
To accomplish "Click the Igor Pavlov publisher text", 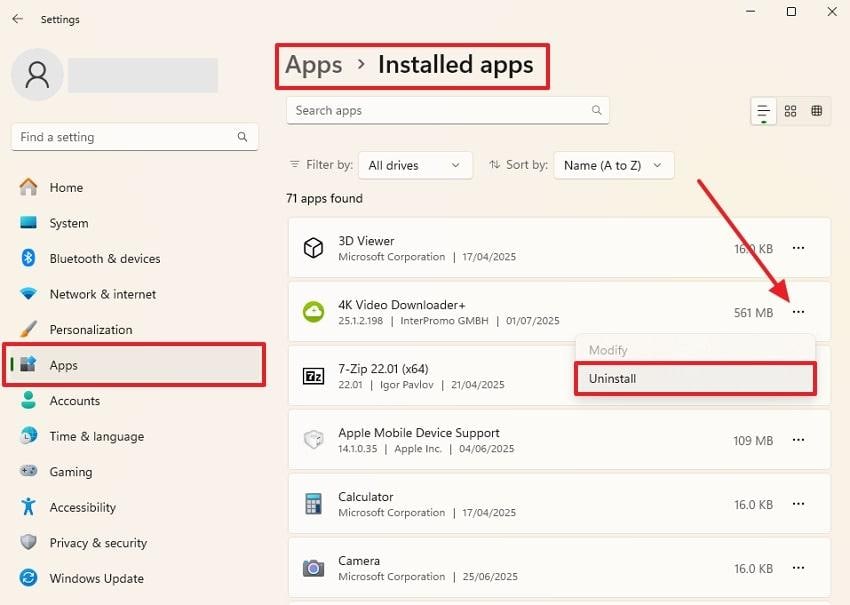I will pyautogui.click(x=407, y=385).
